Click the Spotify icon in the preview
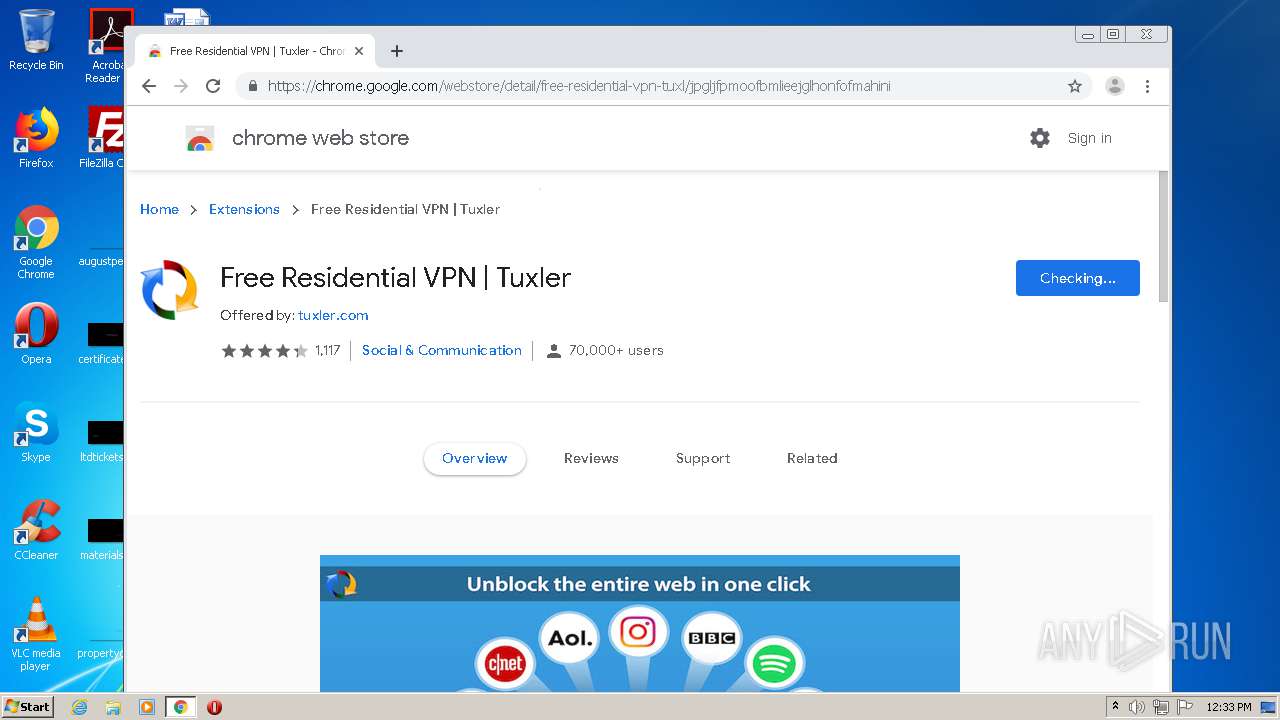The image size is (1280, 720). click(x=773, y=664)
